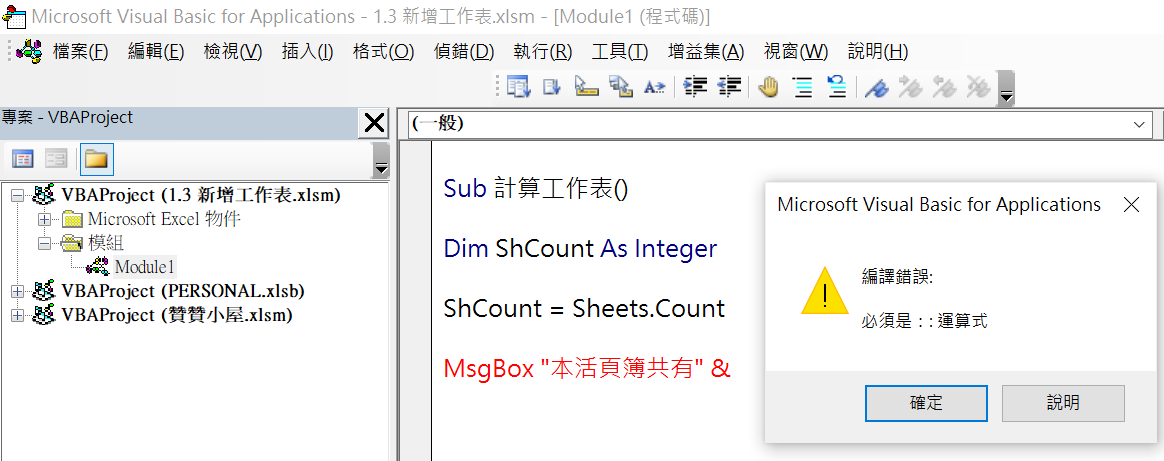
Task: Click the Uncomment Block toolbar icon
Action: click(x=837, y=87)
